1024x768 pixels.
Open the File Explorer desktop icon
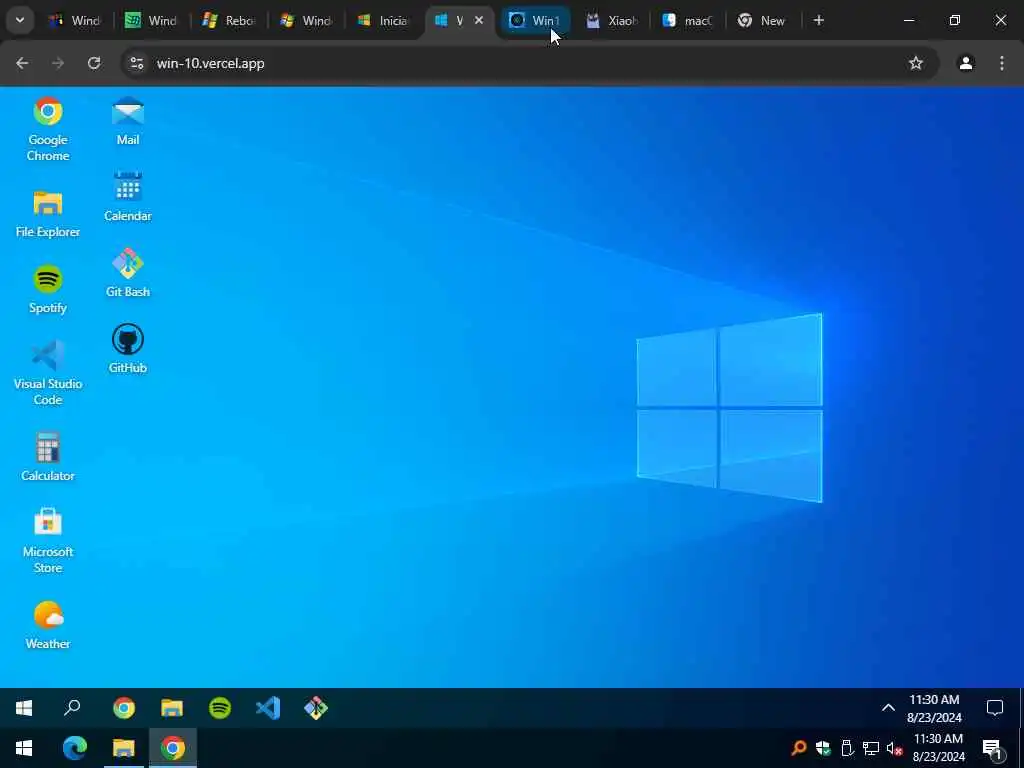48,213
